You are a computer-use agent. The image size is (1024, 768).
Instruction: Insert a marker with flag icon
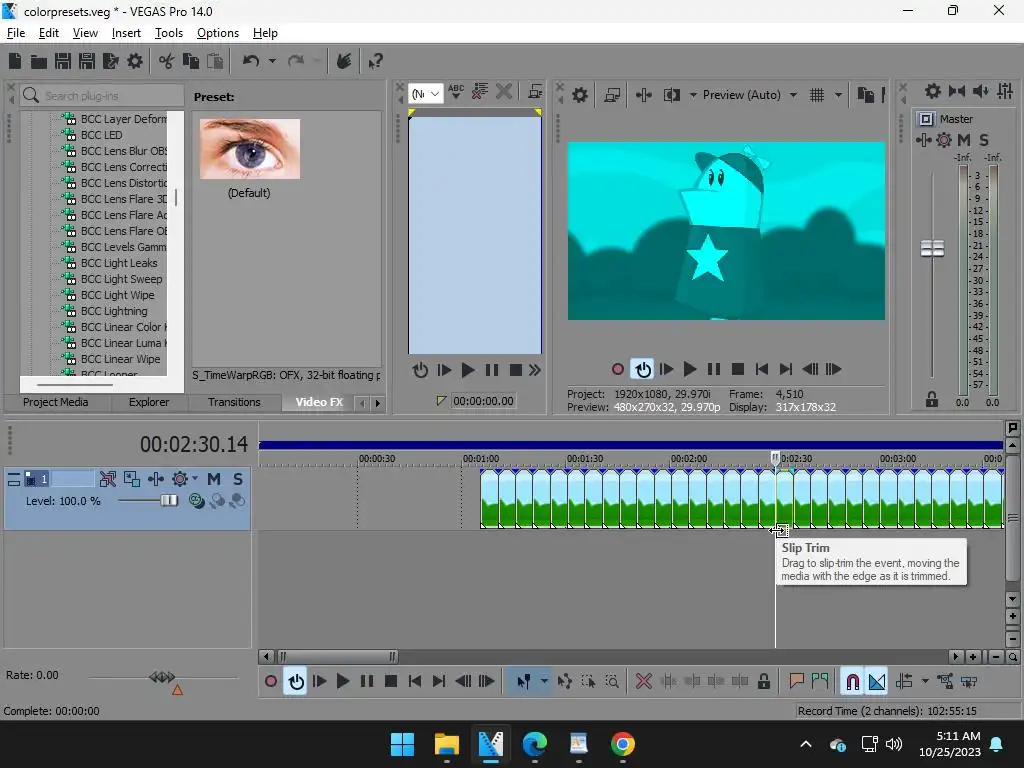tap(796, 682)
